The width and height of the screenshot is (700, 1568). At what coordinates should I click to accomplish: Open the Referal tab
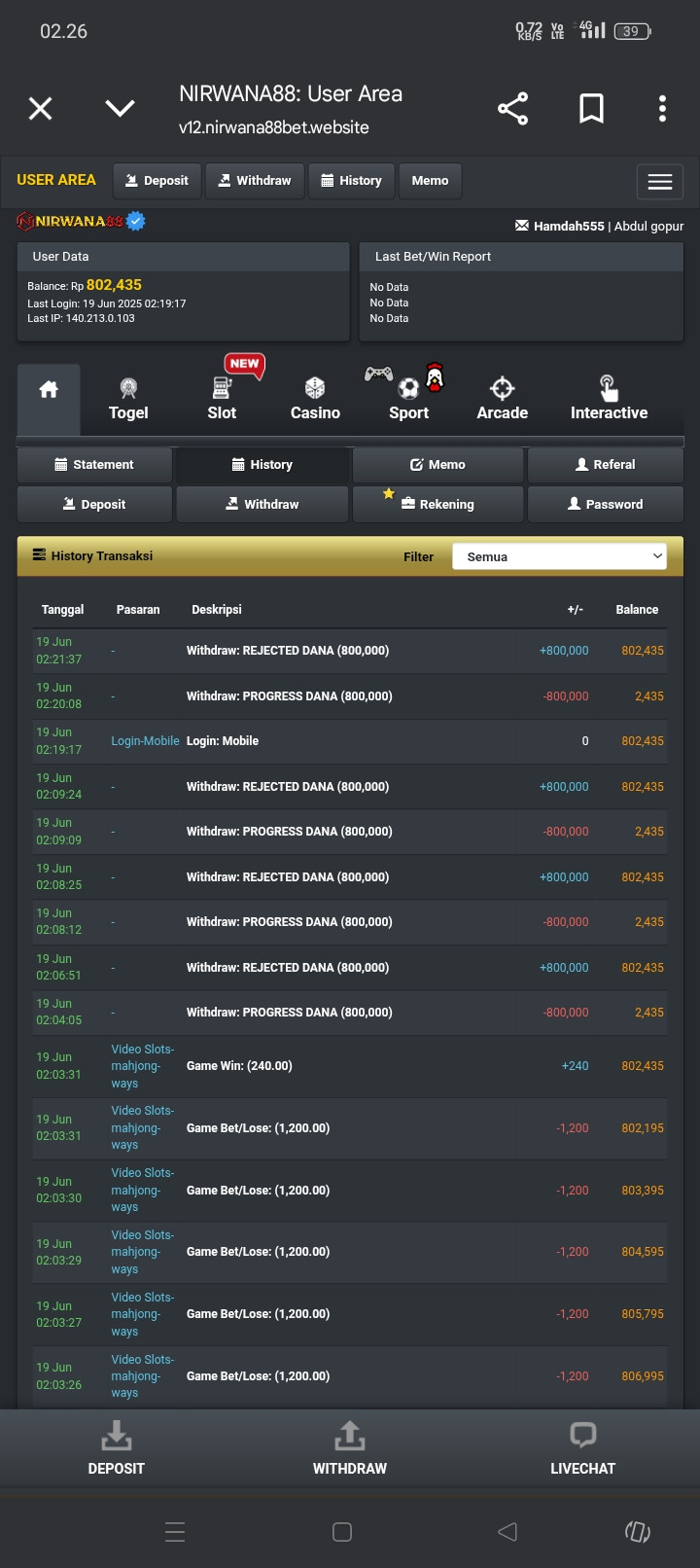click(x=606, y=465)
